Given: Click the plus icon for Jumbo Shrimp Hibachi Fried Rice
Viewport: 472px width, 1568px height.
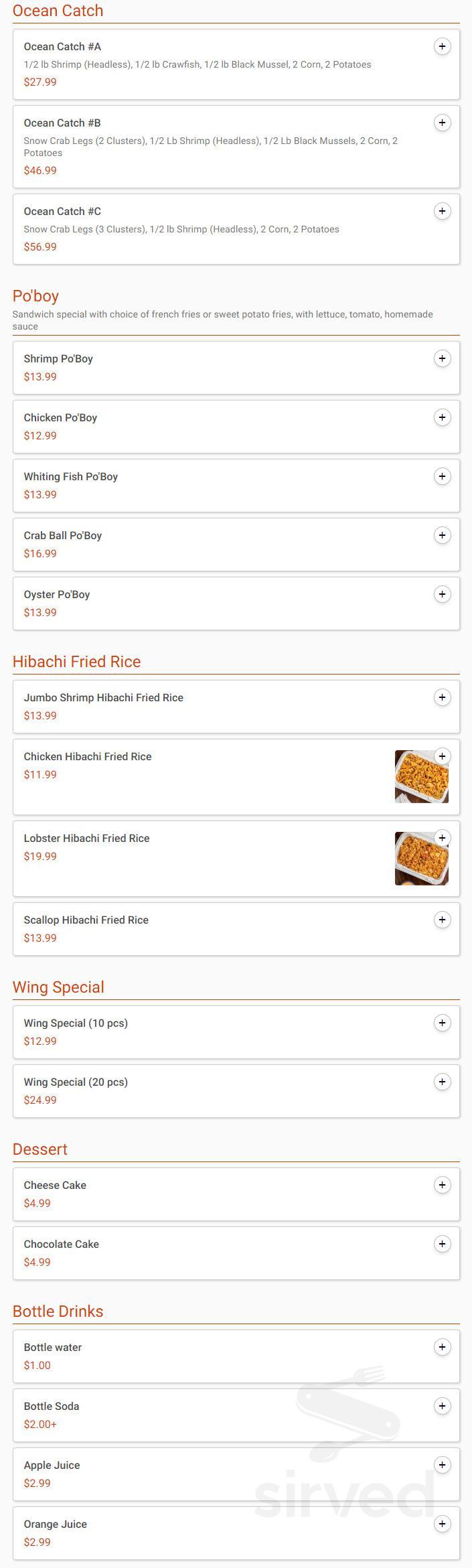Looking at the screenshot, I should coord(443,697).
